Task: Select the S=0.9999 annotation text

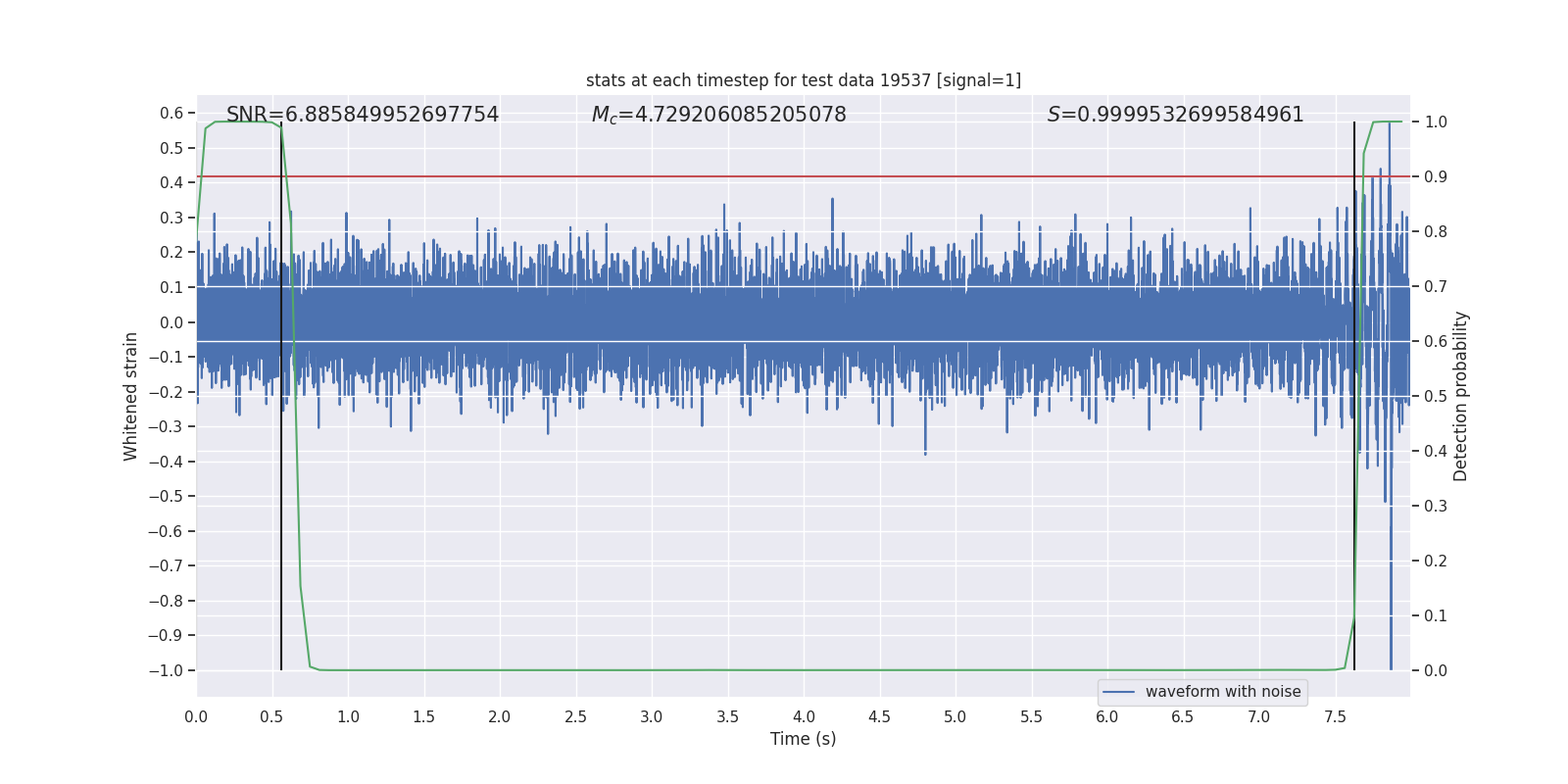Action: click(x=1175, y=115)
